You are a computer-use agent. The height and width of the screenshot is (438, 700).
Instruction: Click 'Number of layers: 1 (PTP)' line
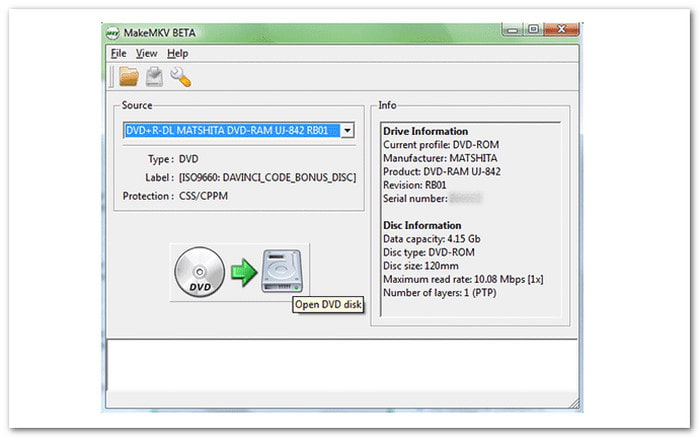click(440, 293)
